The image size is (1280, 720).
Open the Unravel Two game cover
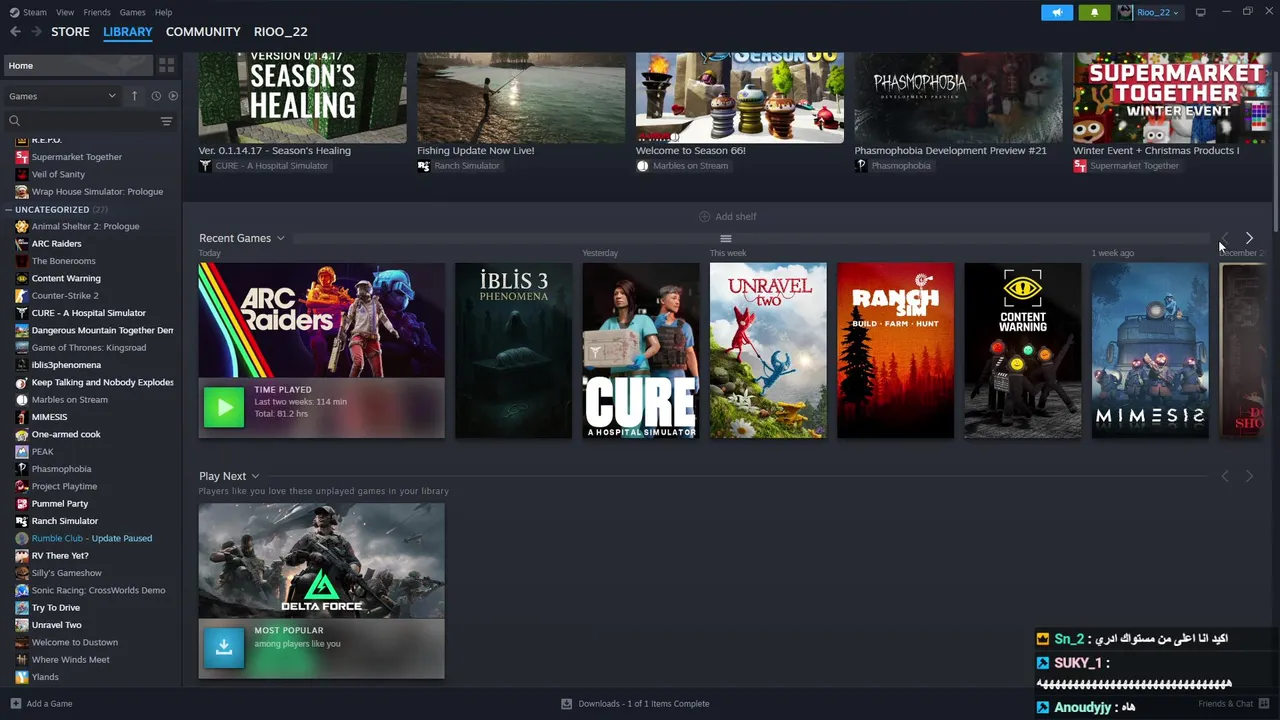tap(768, 350)
